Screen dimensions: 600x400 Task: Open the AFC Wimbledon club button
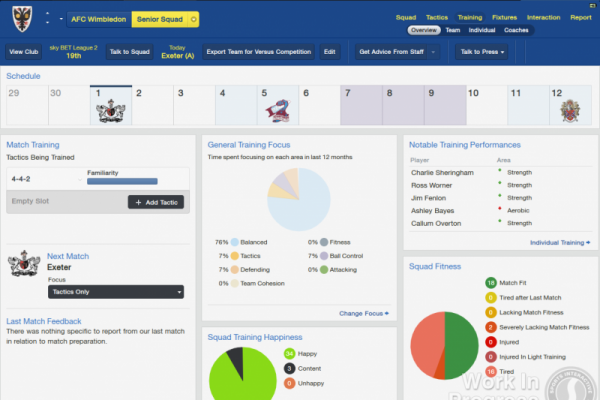[x=99, y=20]
